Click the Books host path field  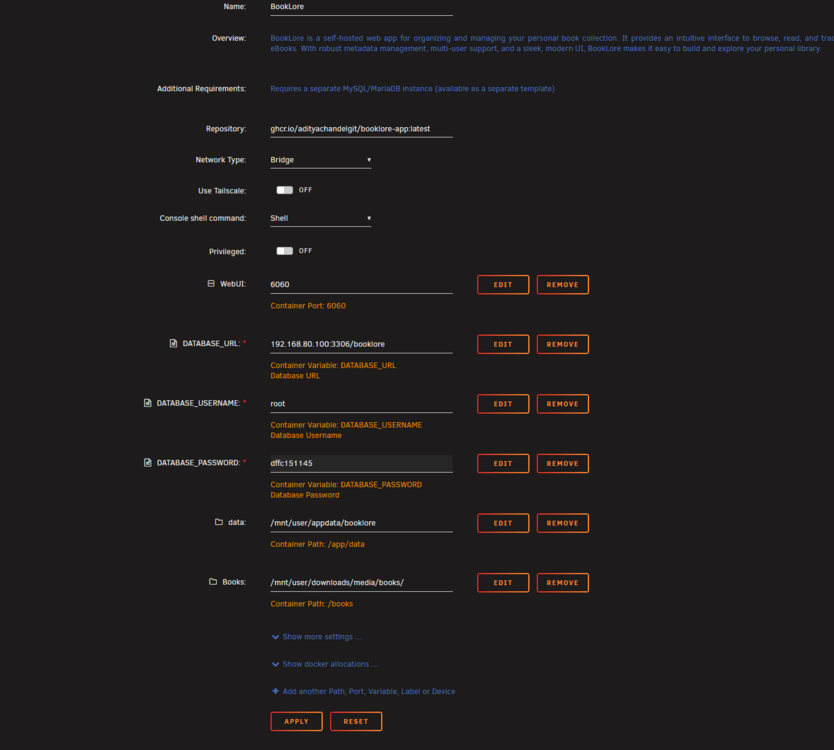(x=361, y=582)
